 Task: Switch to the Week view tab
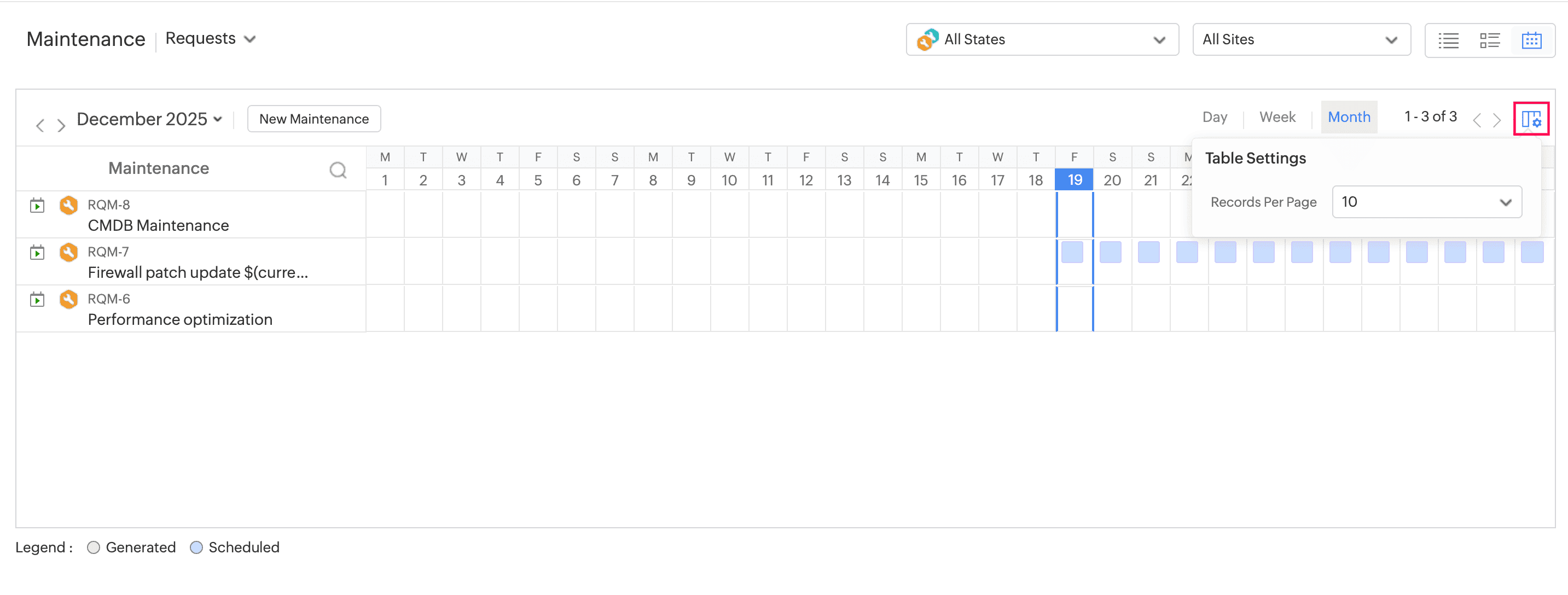click(x=1277, y=117)
